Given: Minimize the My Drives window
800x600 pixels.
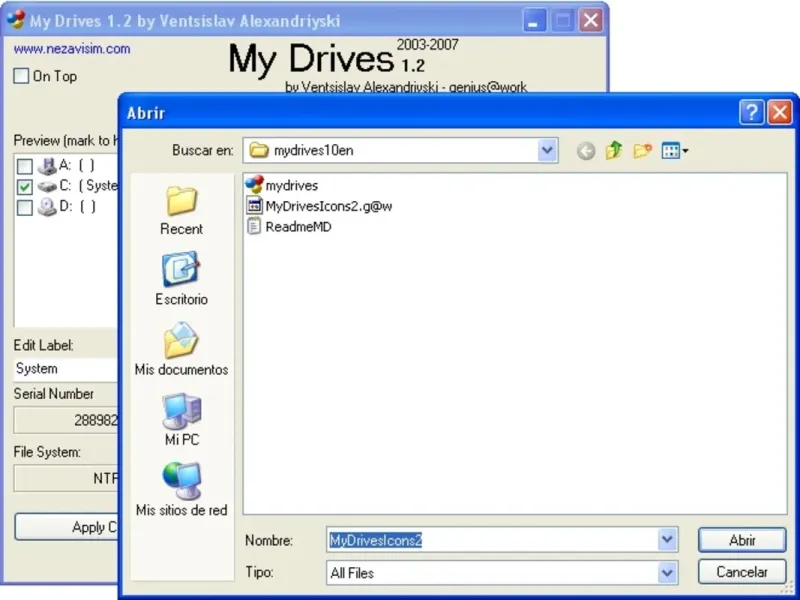Looking at the screenshot, I should [x=534, y=21].
